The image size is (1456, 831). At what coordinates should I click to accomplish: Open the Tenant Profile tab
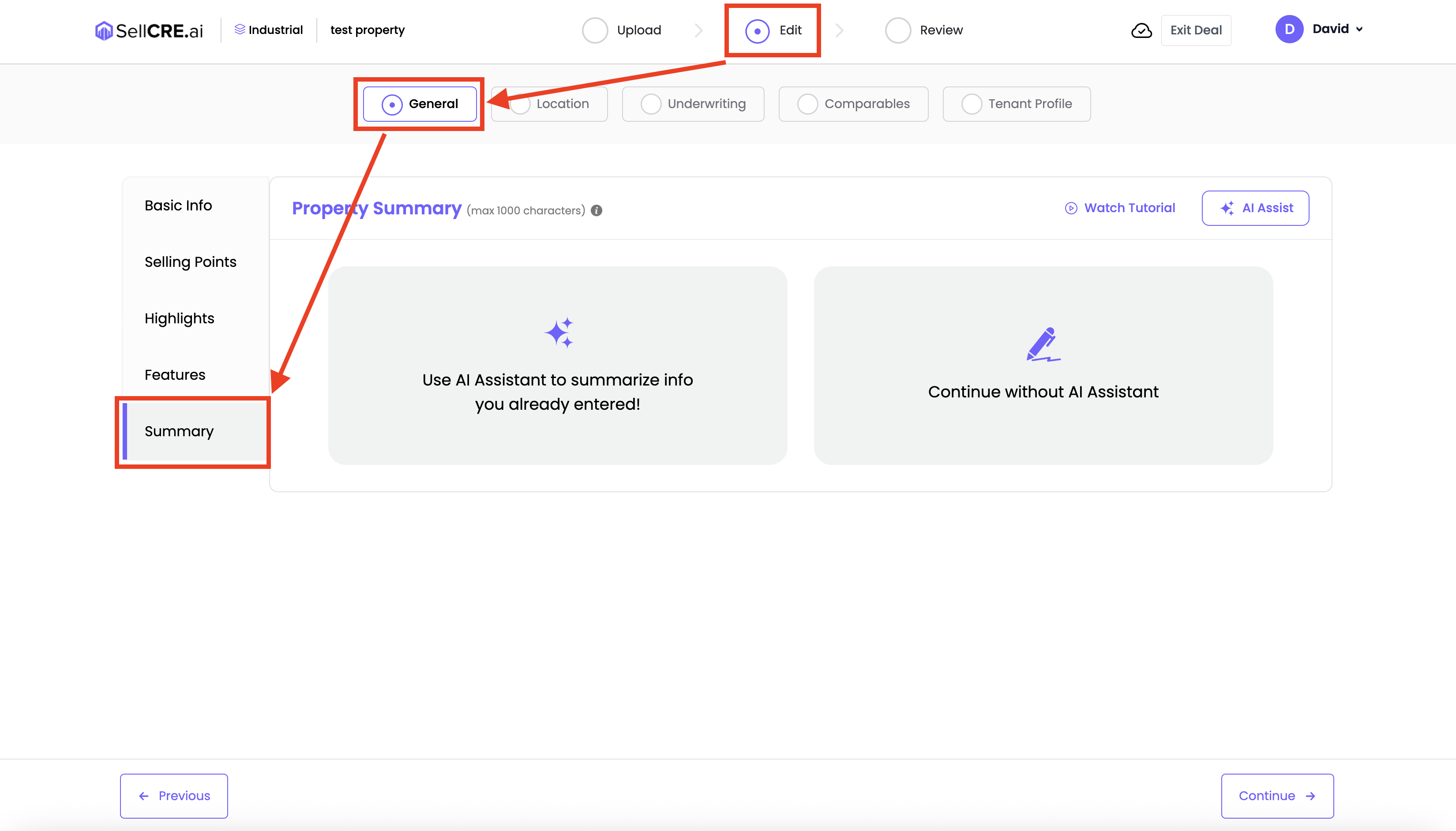click(1017, 104)
